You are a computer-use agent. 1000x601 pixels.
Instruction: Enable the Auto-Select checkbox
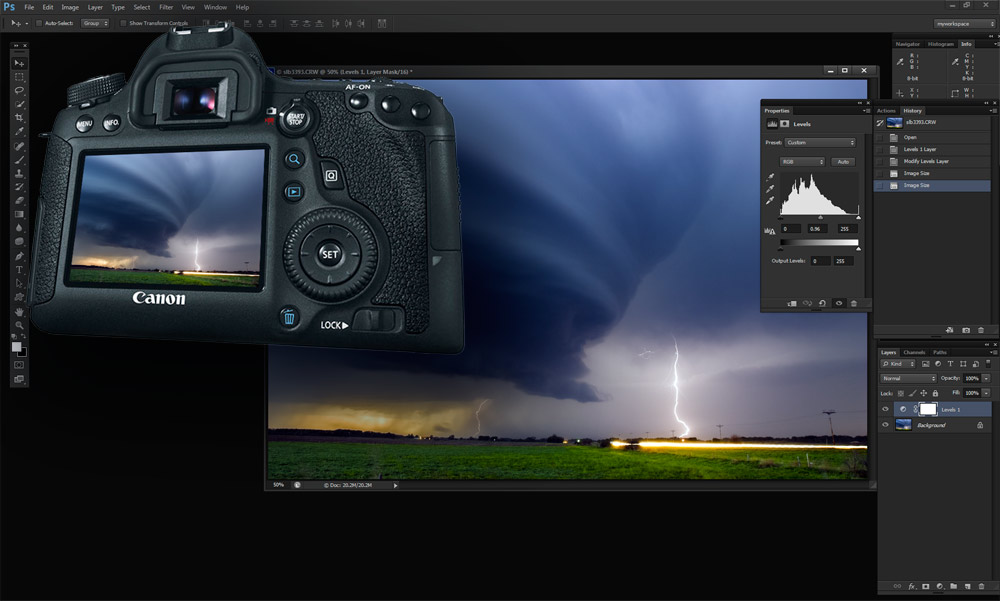[39, 23]
